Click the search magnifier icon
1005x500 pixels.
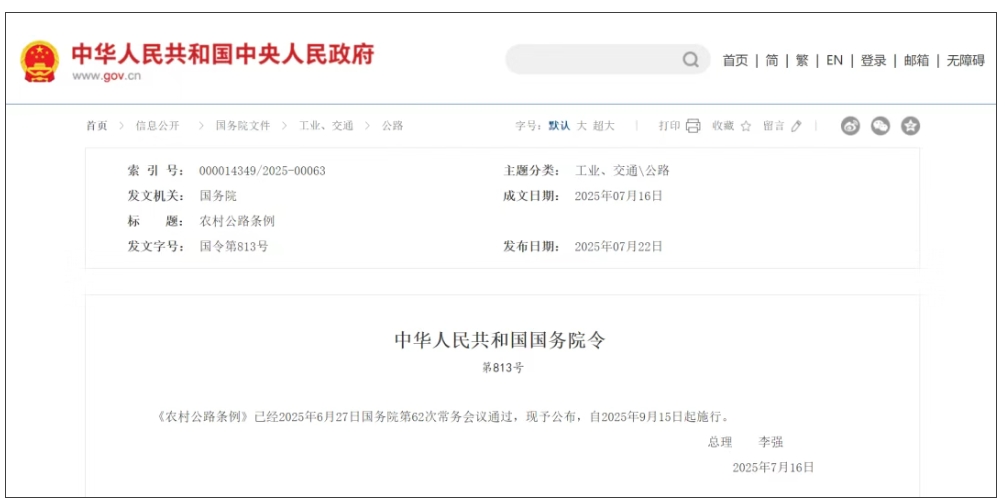(x=691, y=60)
